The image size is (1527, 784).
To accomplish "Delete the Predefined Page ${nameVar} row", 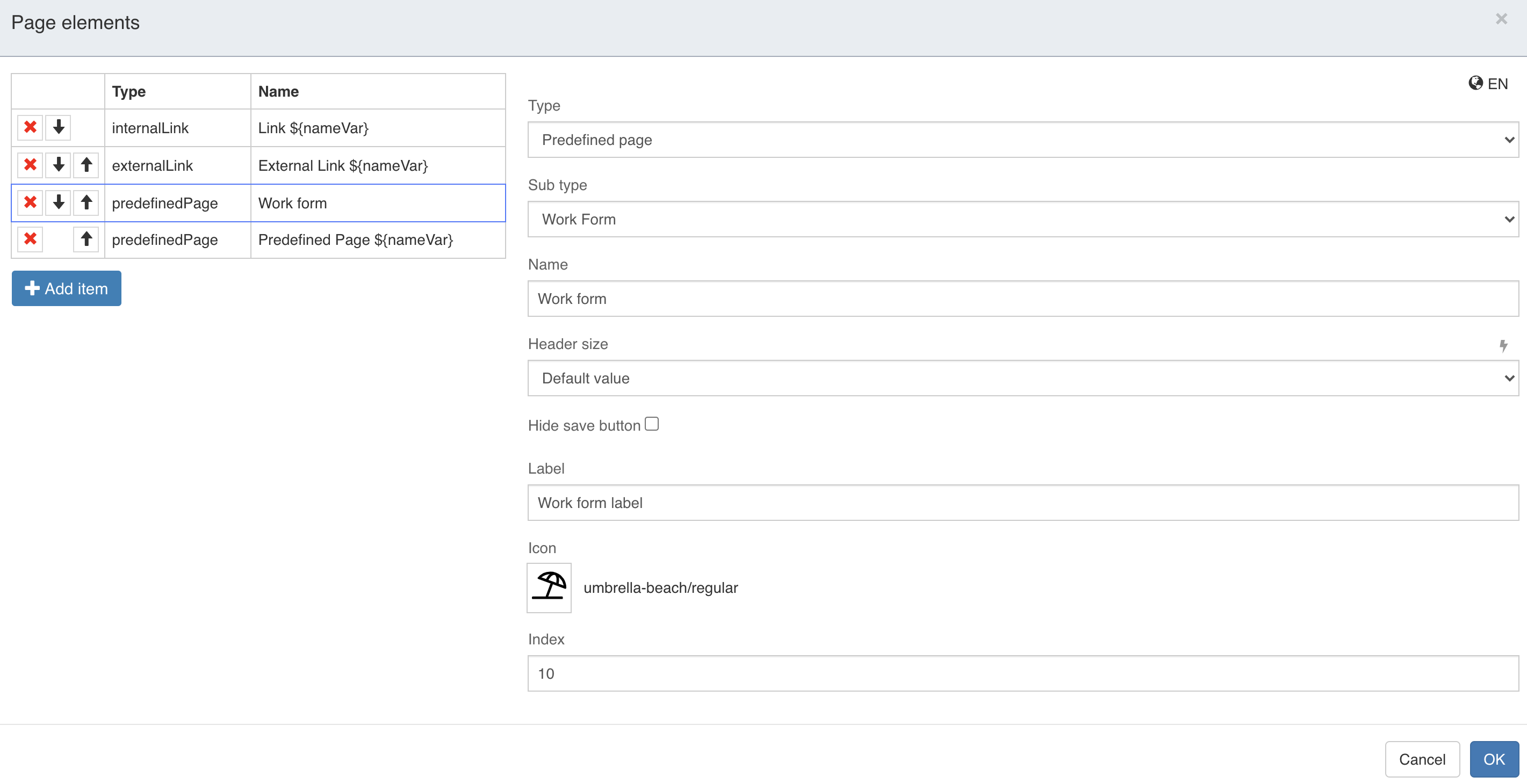I will (30, 239).
